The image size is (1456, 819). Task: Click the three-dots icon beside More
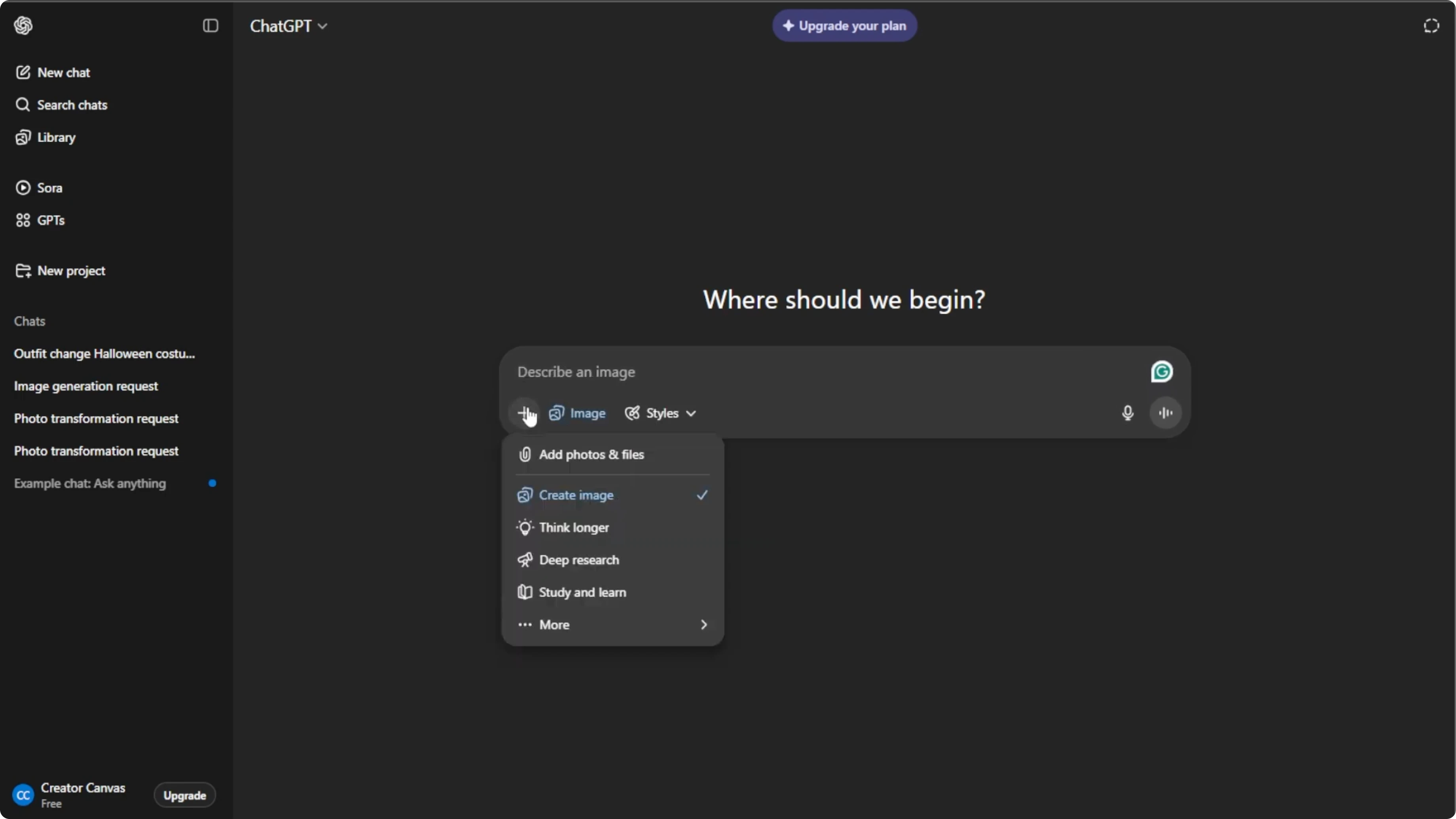tap(525, 625)
